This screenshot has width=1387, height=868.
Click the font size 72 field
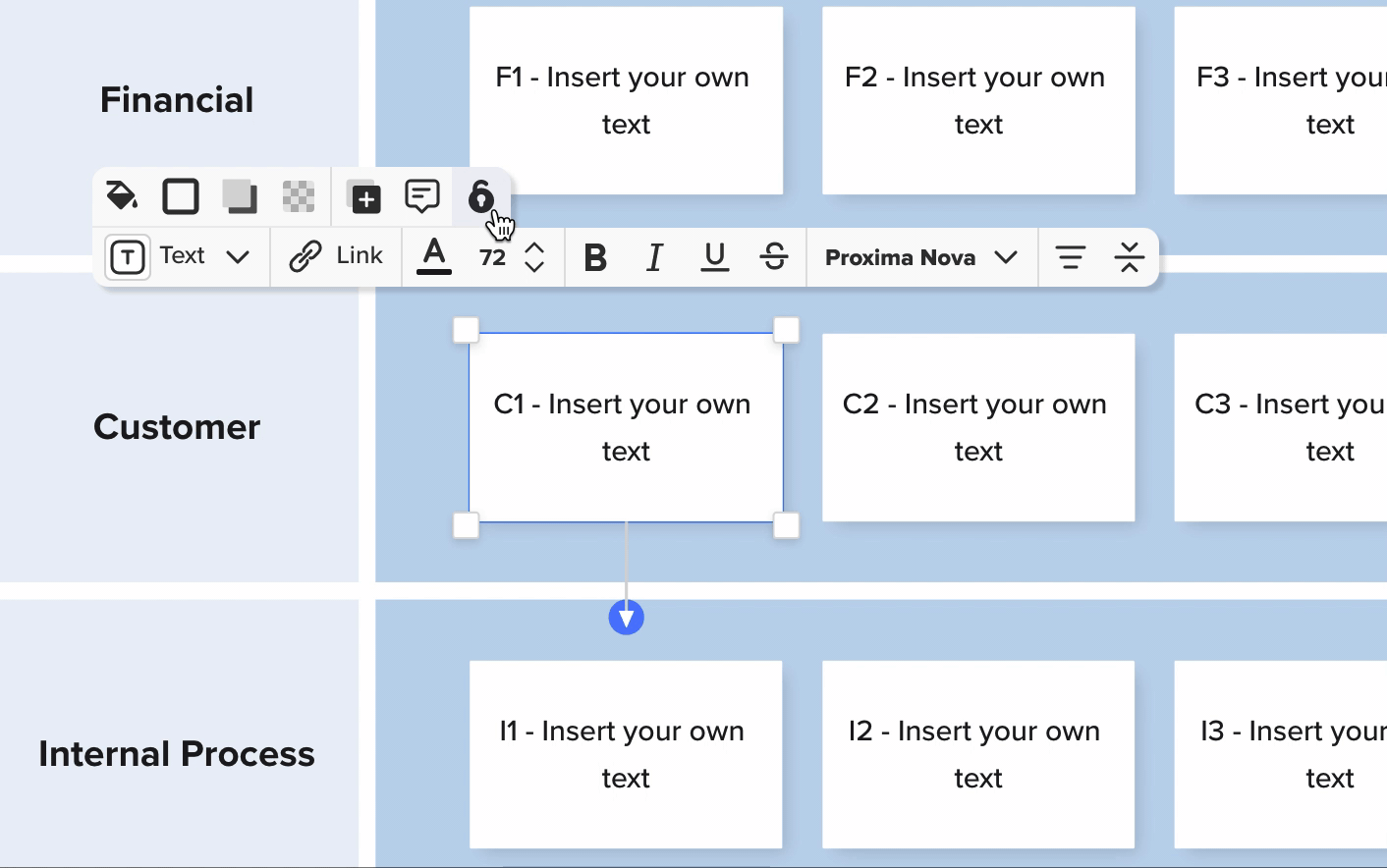pos(492,257)
